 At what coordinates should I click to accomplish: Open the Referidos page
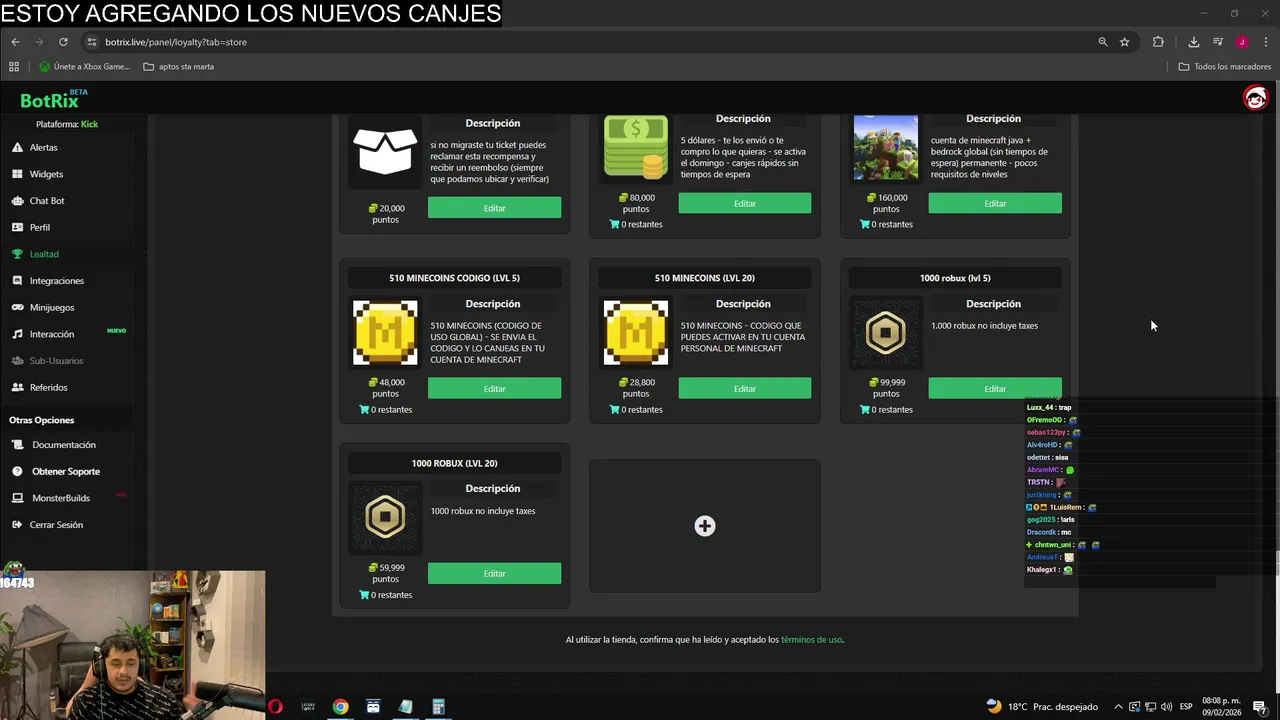(x=48, y=387)
